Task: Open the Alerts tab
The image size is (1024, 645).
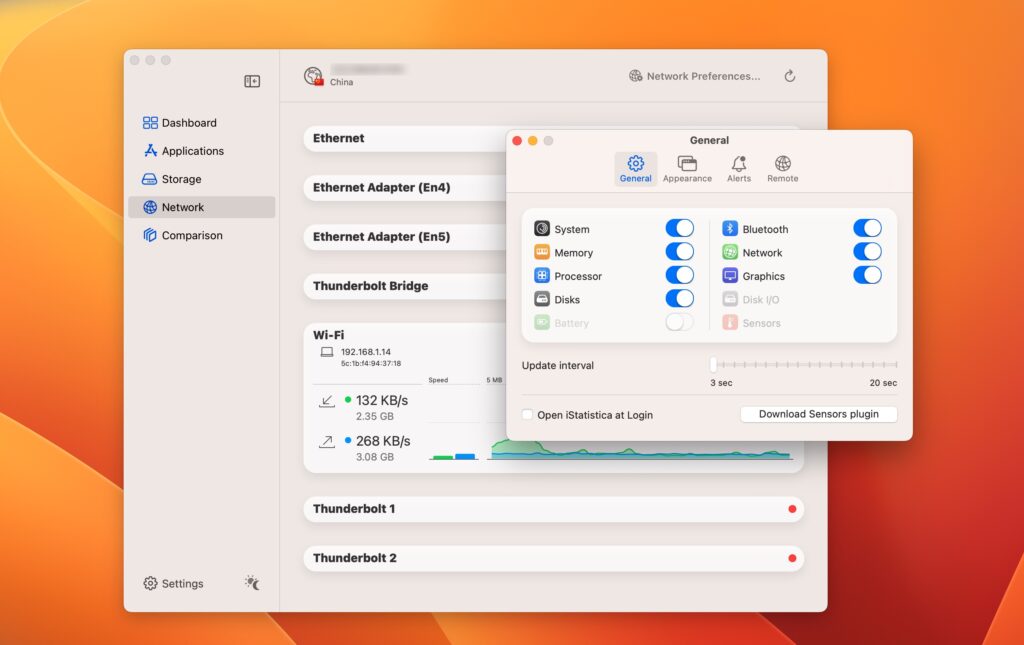Action: 739,168
